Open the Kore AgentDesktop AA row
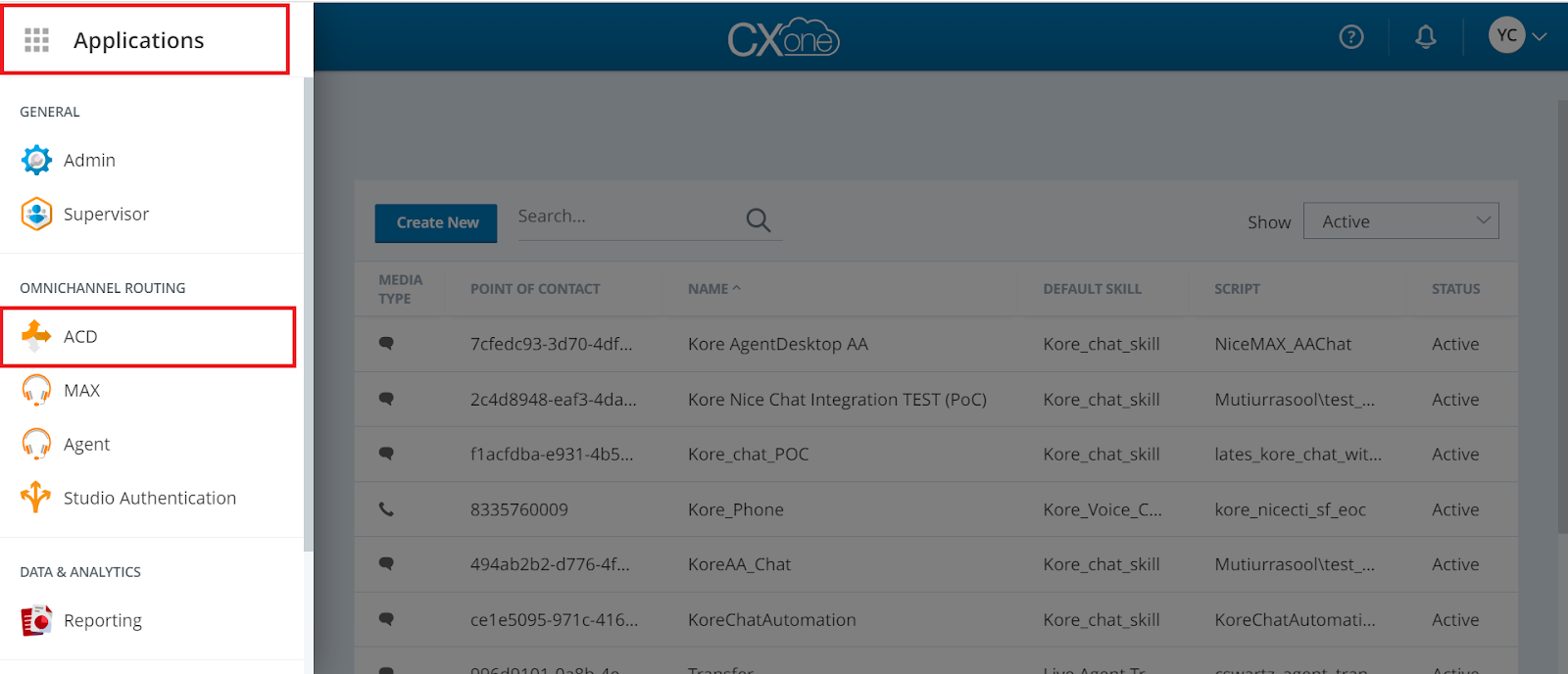The image size is (1568, 674). tap(777, 344)
